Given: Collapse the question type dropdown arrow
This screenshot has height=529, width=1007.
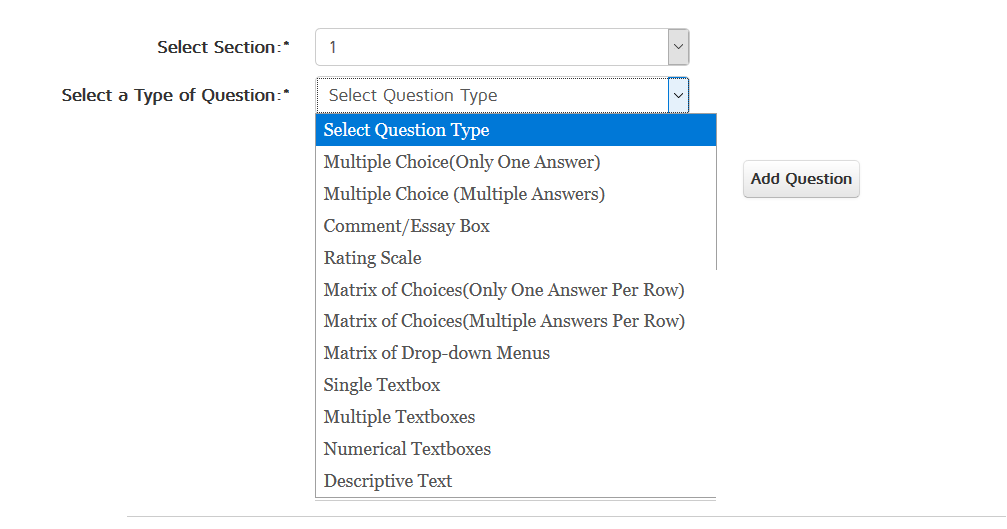Looking at the screenshot, I should tap(678, 96).
